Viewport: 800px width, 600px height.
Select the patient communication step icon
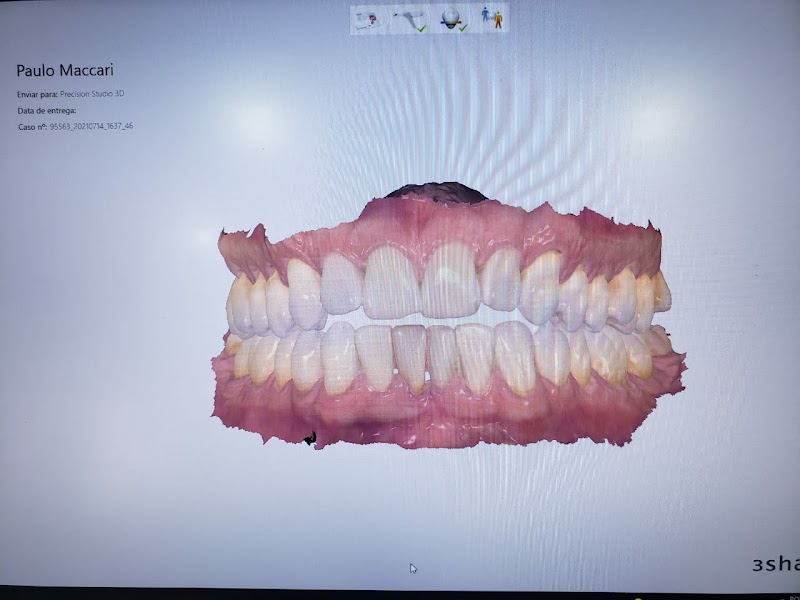tap(492, 18)
